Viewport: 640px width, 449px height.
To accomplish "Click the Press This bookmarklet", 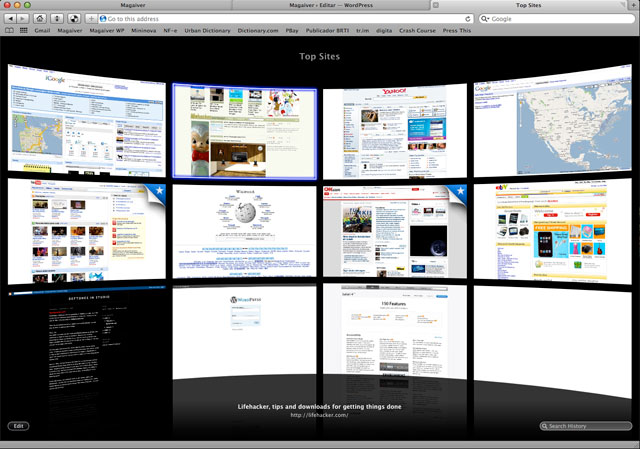I will [457, 31].
